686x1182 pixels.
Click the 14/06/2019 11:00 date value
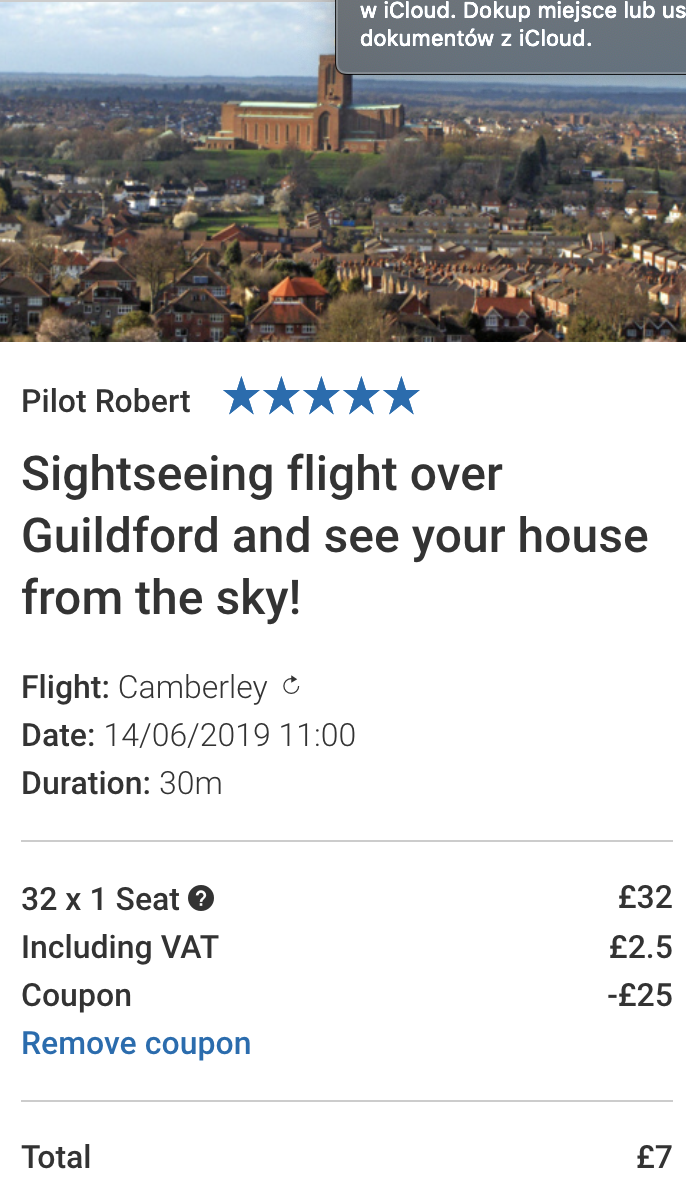tap(229, 736)
